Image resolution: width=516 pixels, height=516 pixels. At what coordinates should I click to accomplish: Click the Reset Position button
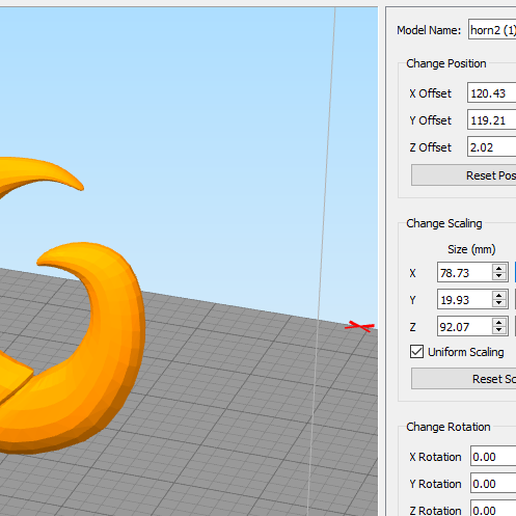tap(464, 175)
